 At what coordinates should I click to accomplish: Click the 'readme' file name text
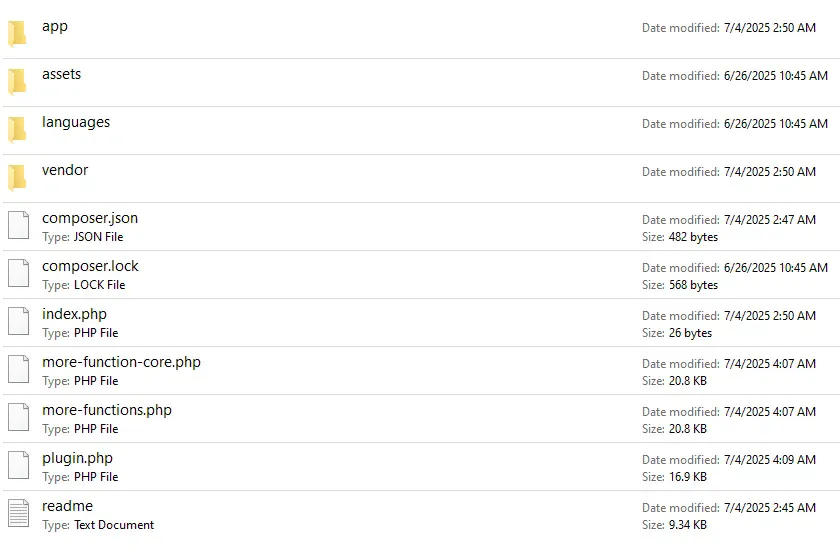tap(67, 506)
